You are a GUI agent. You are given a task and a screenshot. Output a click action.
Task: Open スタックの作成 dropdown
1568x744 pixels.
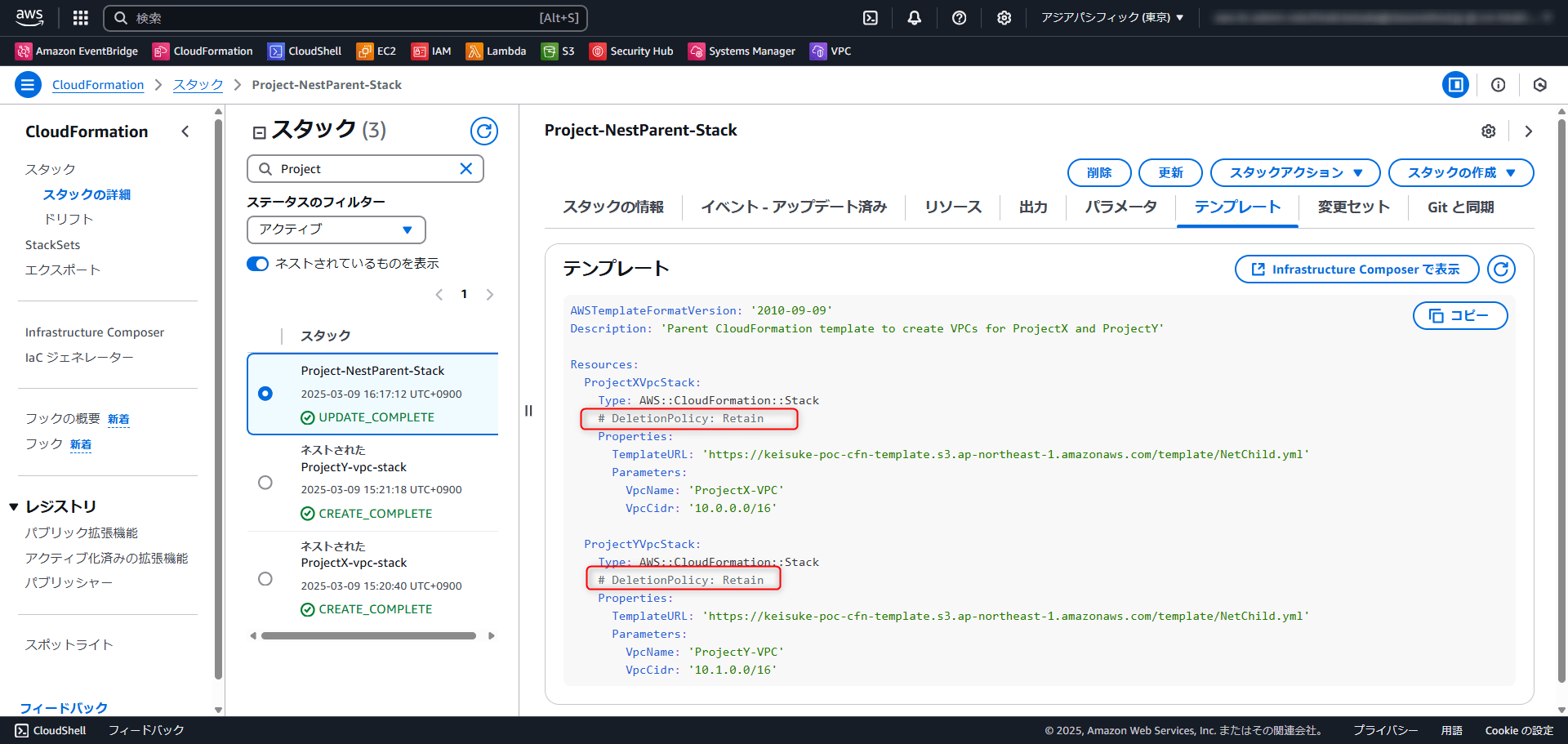pos(1461,172)
